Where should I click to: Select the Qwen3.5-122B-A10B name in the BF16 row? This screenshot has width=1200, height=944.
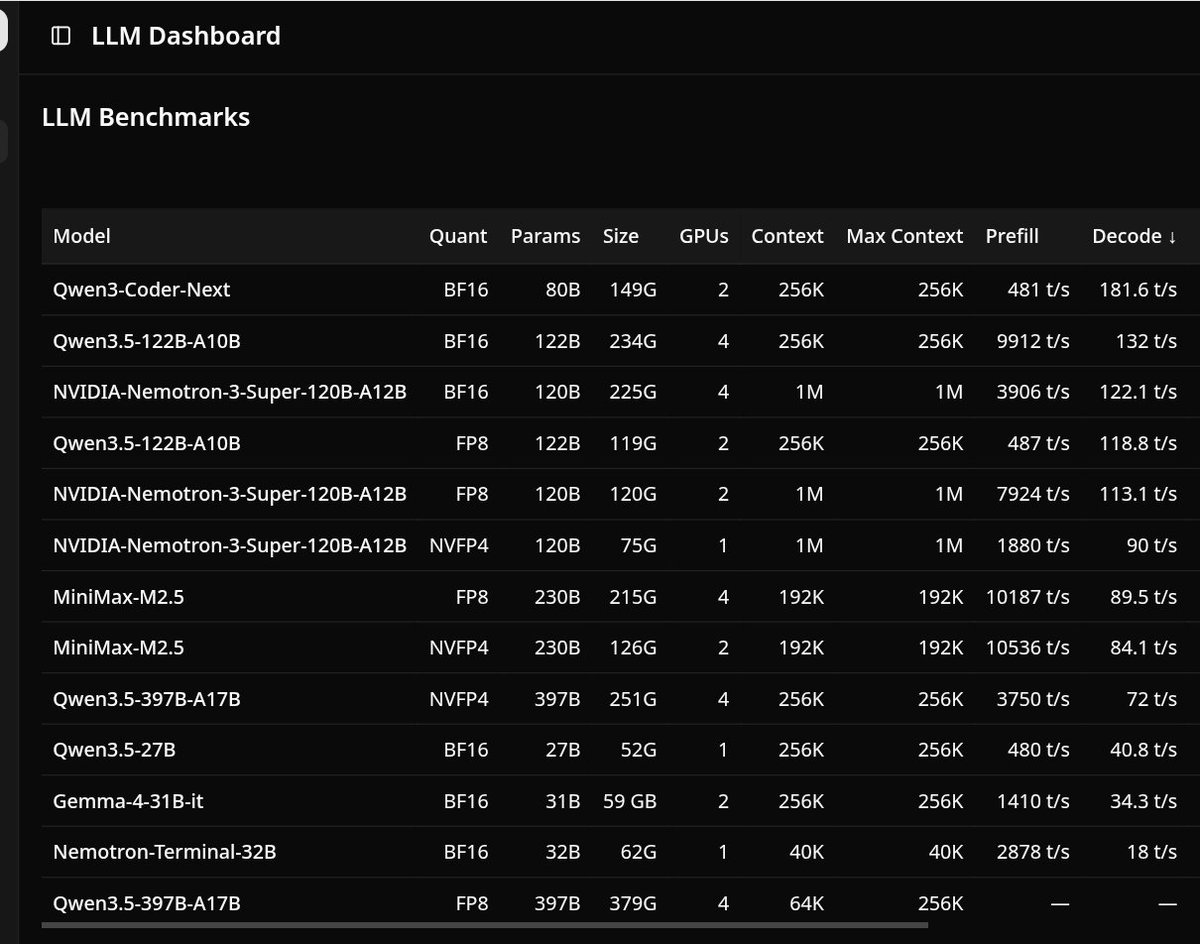point(147,341)
